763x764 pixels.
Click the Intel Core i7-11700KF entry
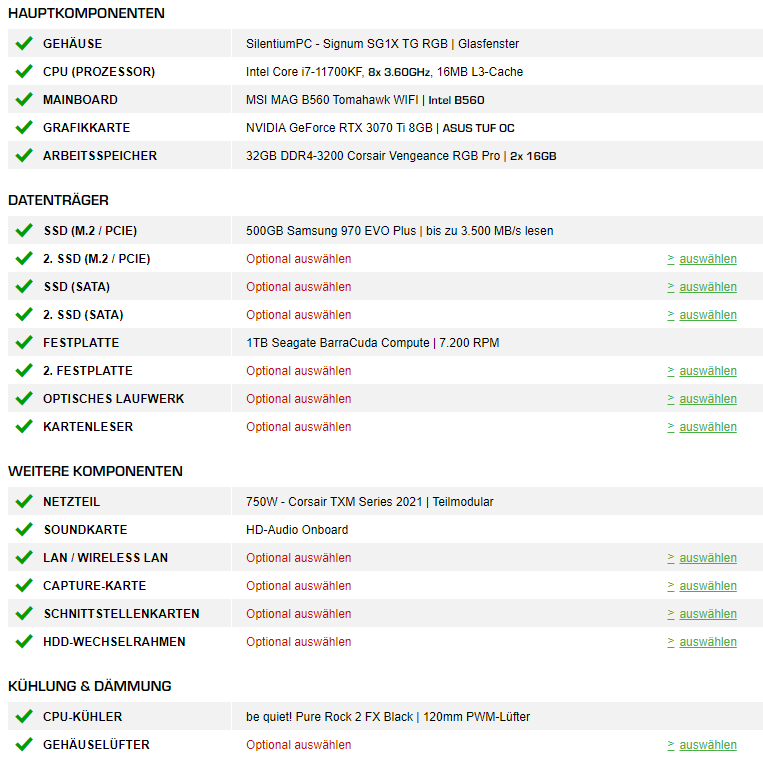384,72
